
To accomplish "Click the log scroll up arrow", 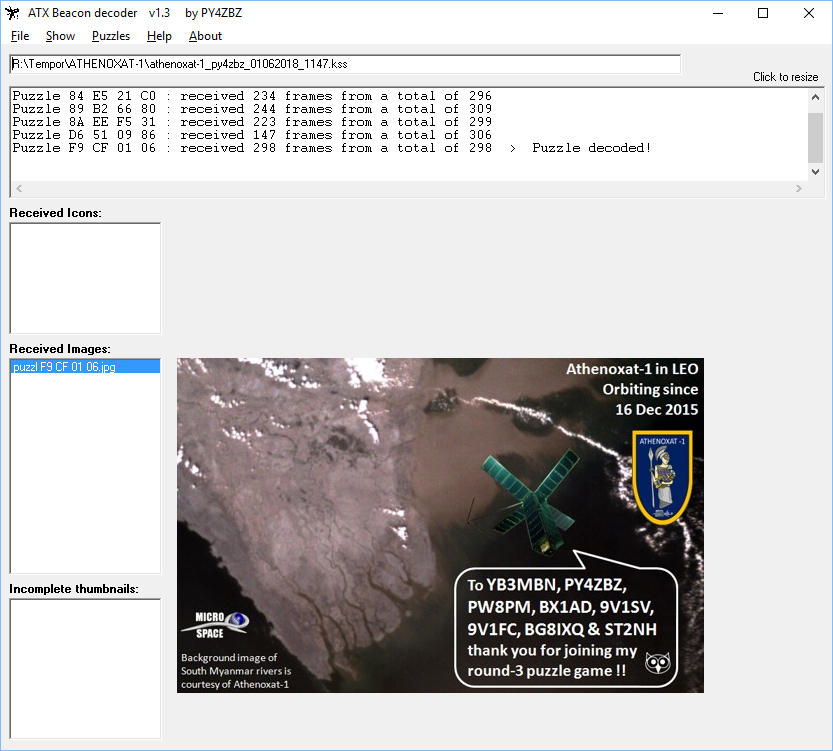I will (x=815, y=97).
